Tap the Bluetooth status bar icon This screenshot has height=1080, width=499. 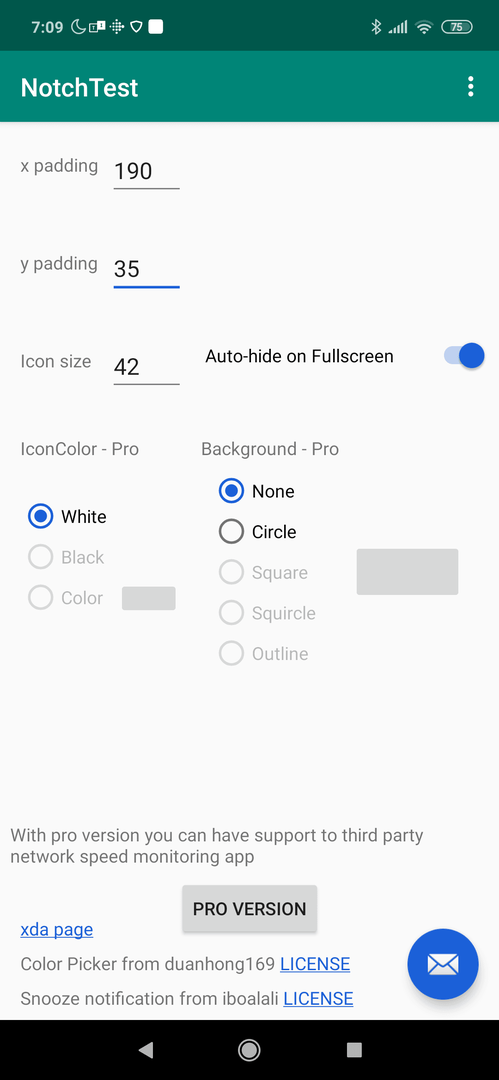tap(376, 27)
